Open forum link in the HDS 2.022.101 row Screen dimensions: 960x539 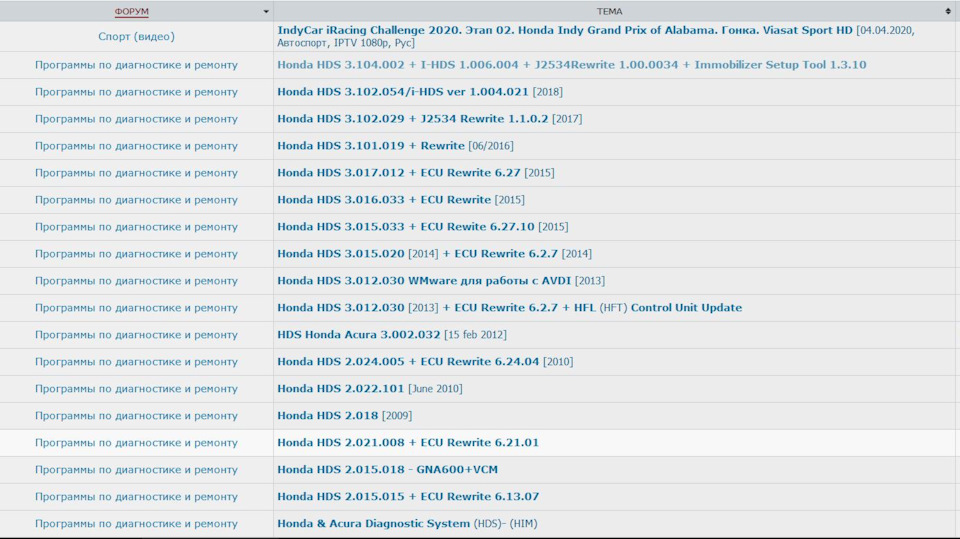137,388
